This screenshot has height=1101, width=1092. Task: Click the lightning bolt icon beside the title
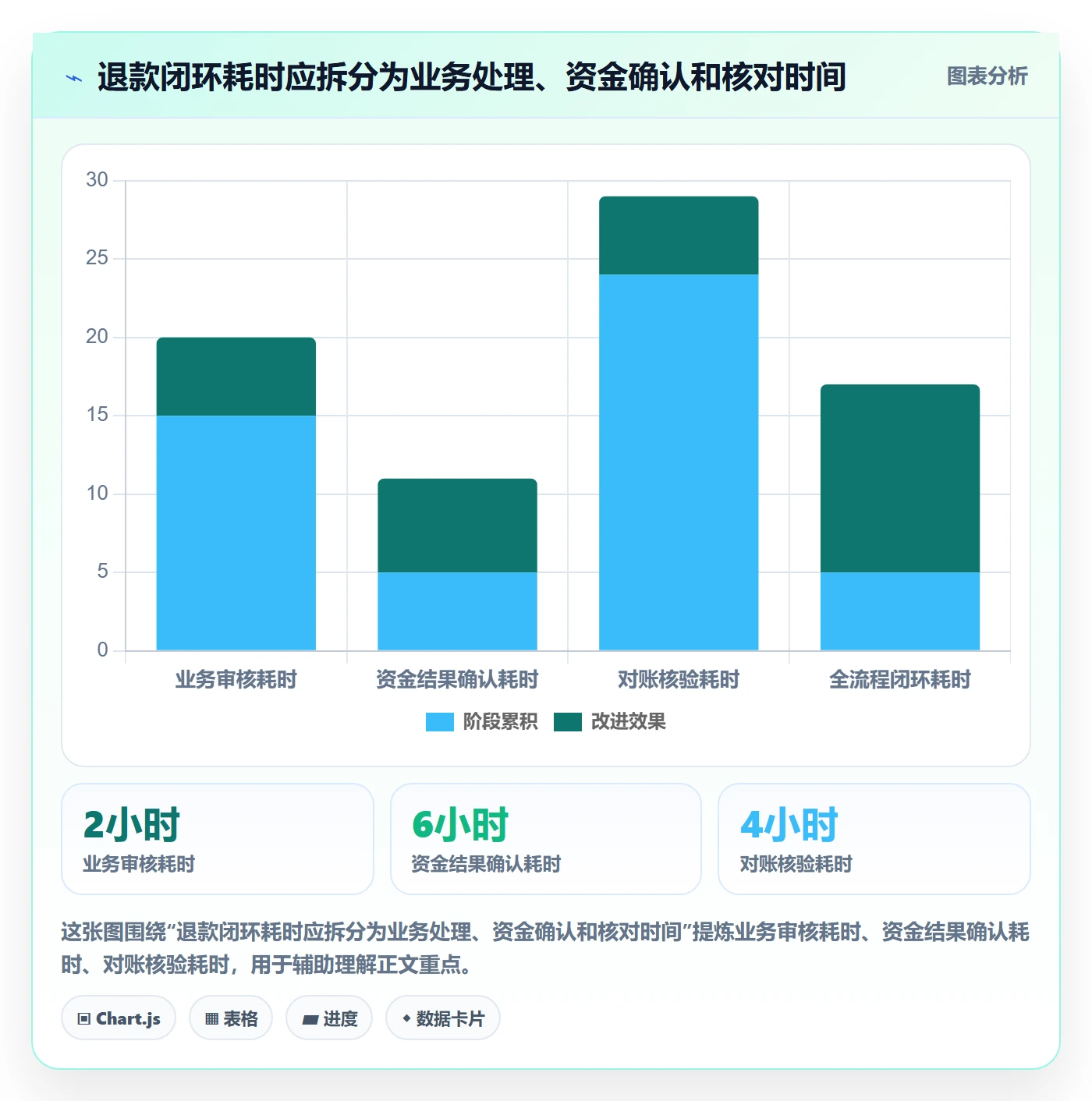(x=74, y=78)
